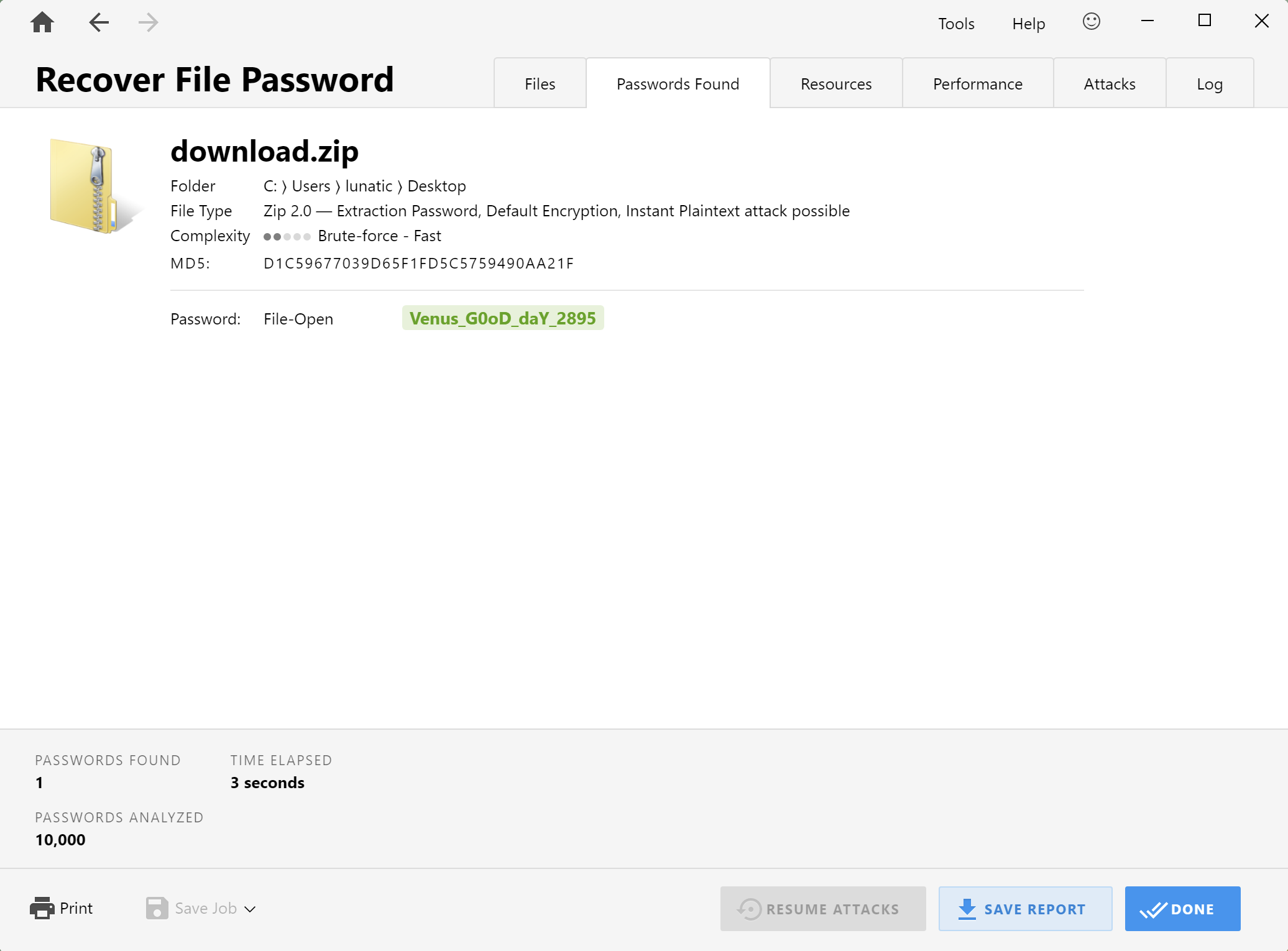Click the Done button
This screenshot has height=951, width=1288.
(1182, 909)
